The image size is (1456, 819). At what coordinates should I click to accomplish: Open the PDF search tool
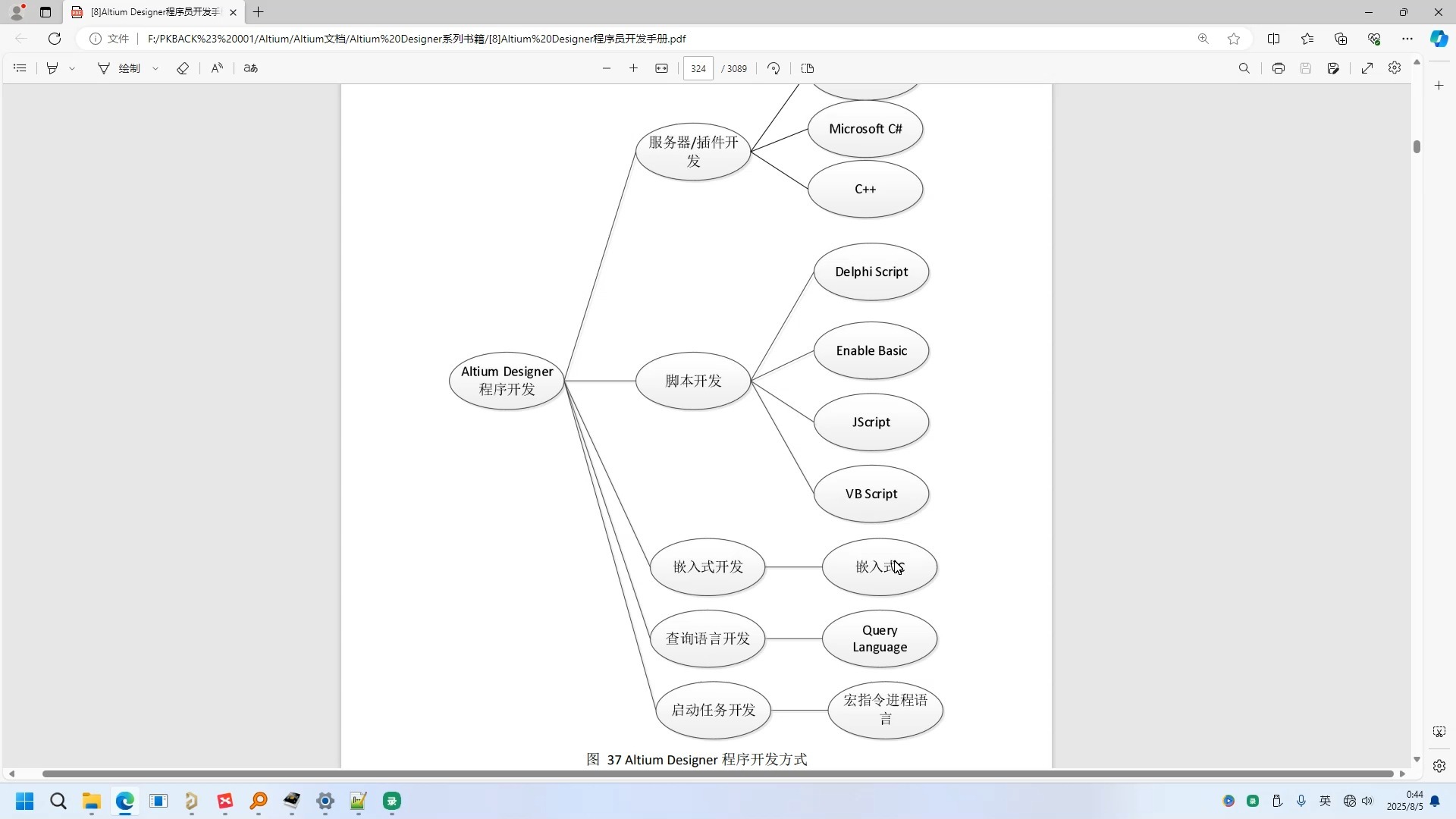tap(1244, 68)
